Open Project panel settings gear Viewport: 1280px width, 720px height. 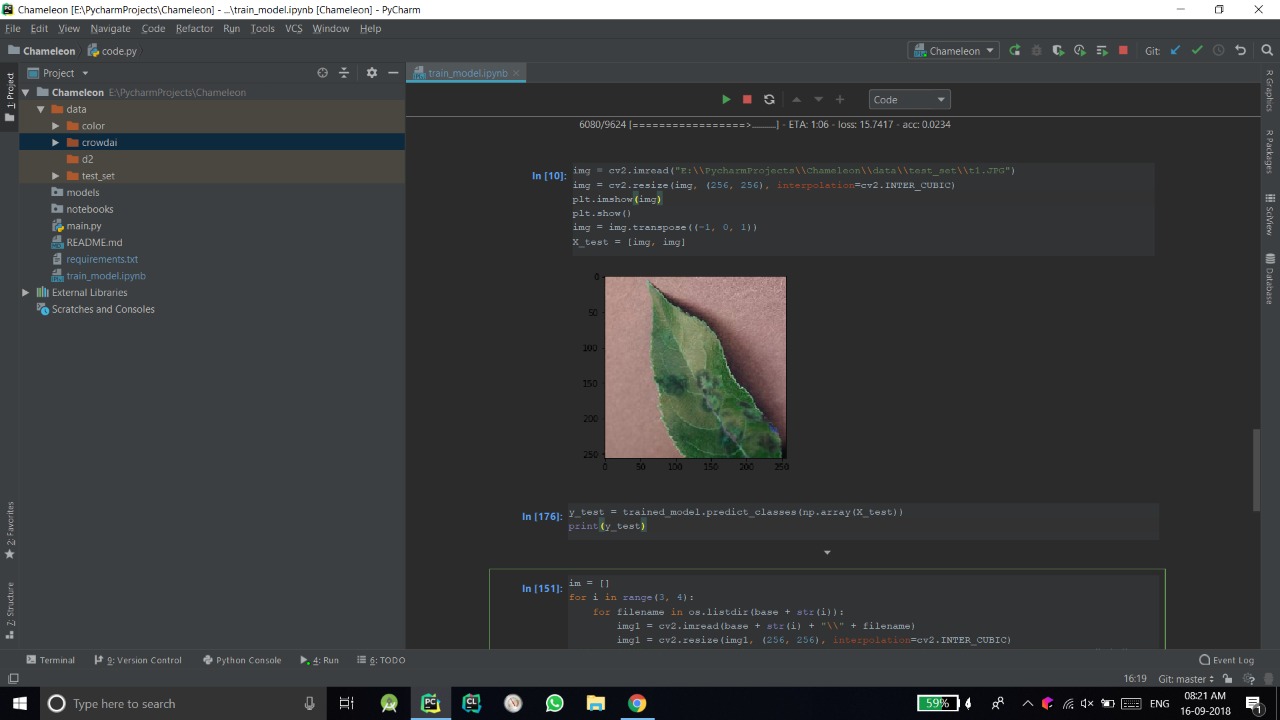point(372,73)
